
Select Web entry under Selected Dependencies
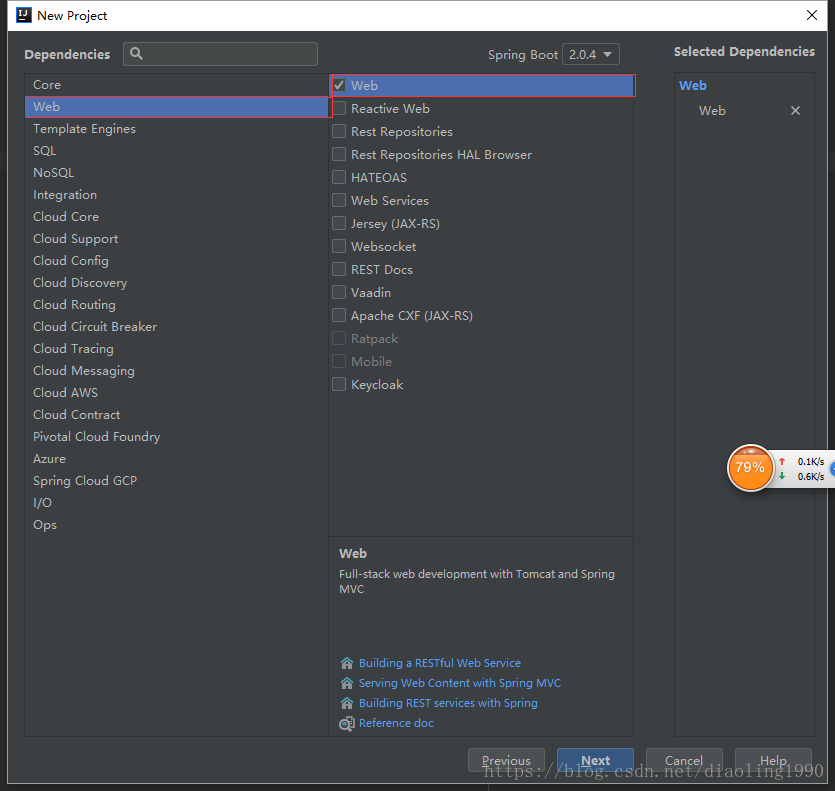coord(712,110)
